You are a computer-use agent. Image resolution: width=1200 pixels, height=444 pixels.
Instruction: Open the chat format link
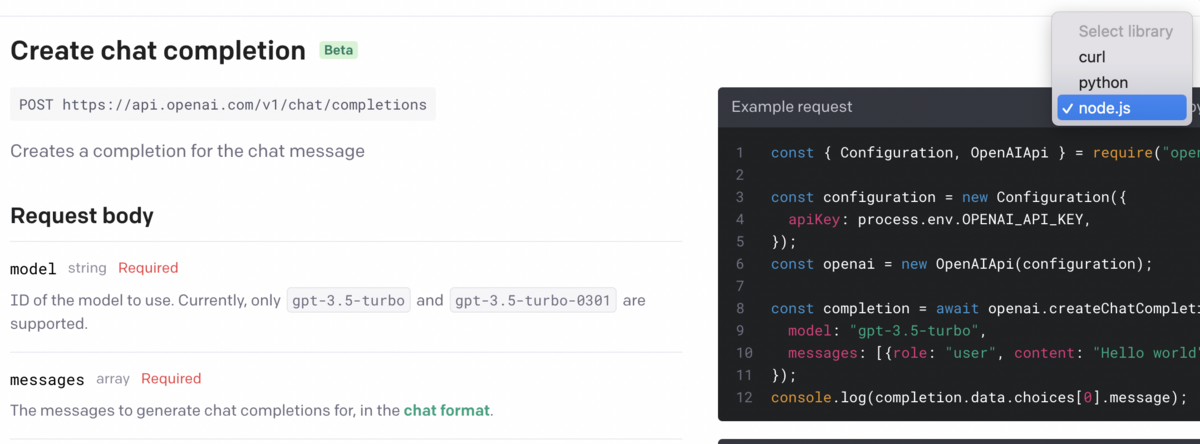click(x=447, y=410)
